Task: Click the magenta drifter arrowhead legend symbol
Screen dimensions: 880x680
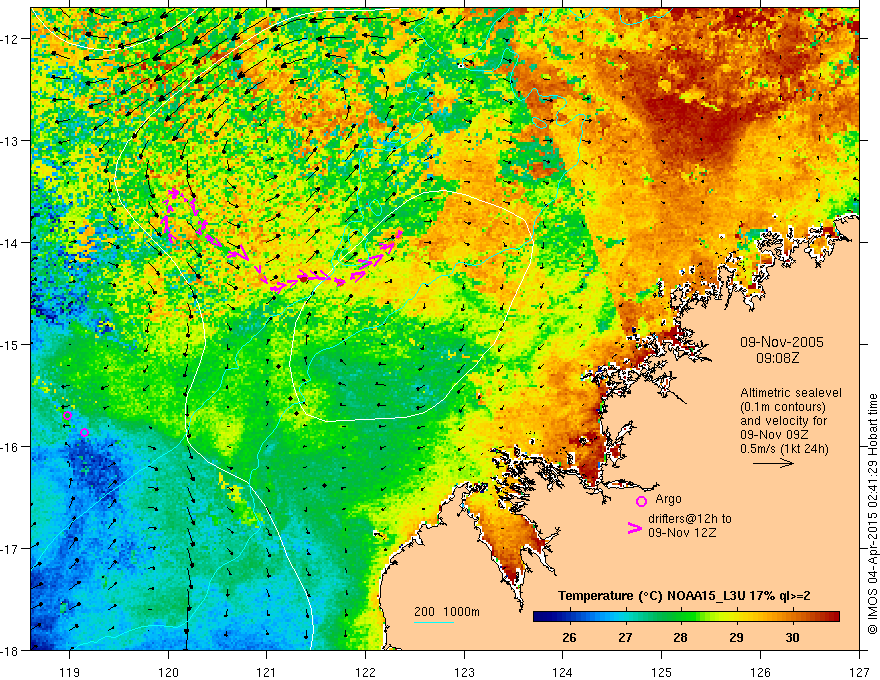Action: point(635,528)
